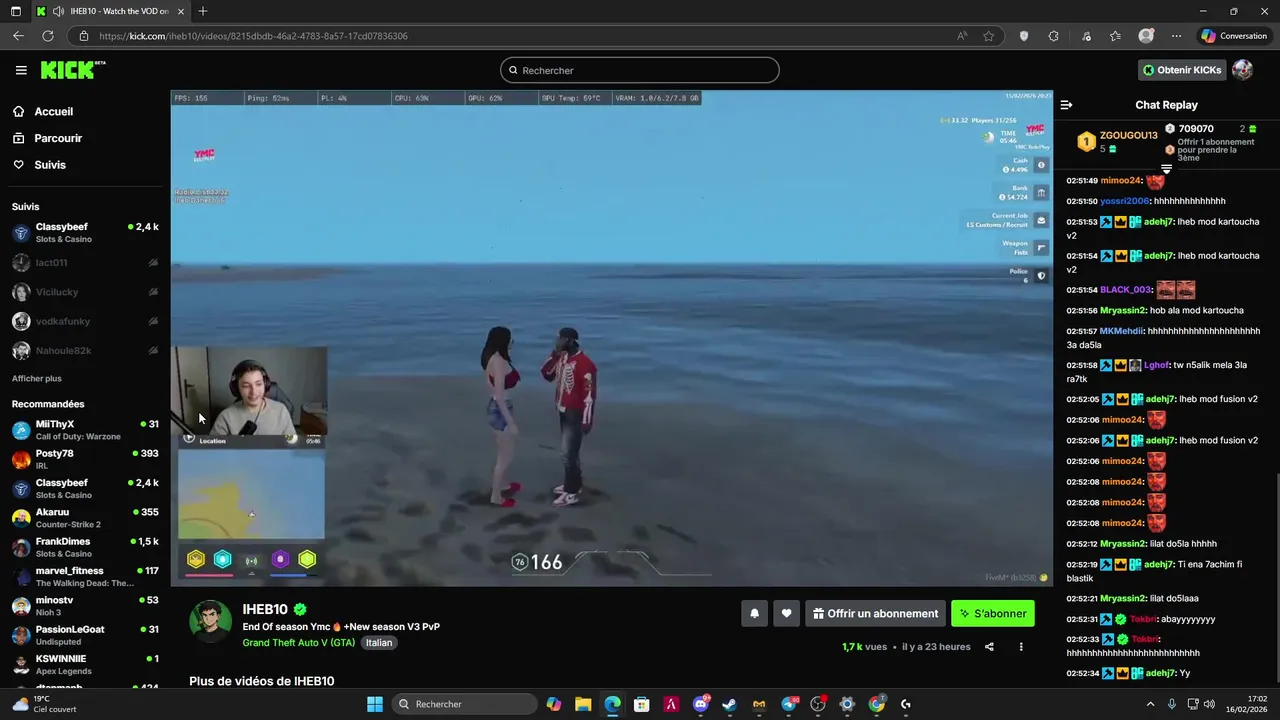Click the heart follow button
The image size is (1280, 720).
[x=787, y=614]
